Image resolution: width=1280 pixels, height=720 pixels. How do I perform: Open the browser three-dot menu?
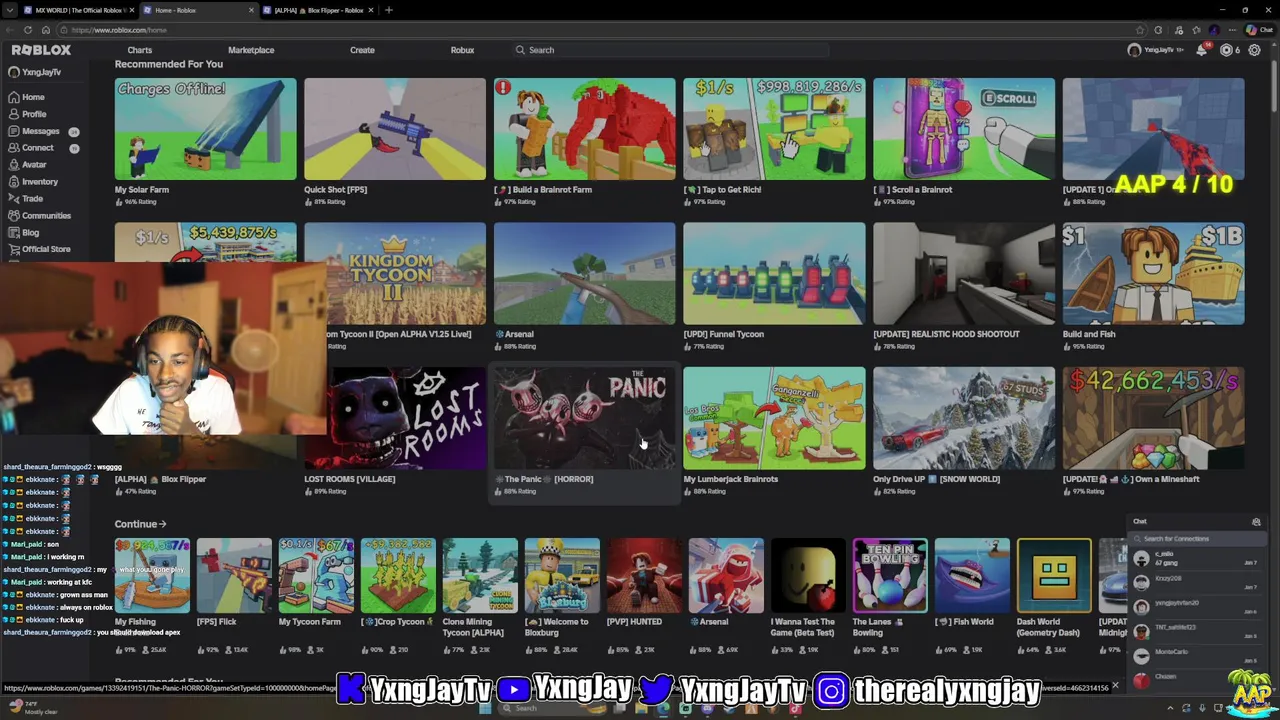1232,30
